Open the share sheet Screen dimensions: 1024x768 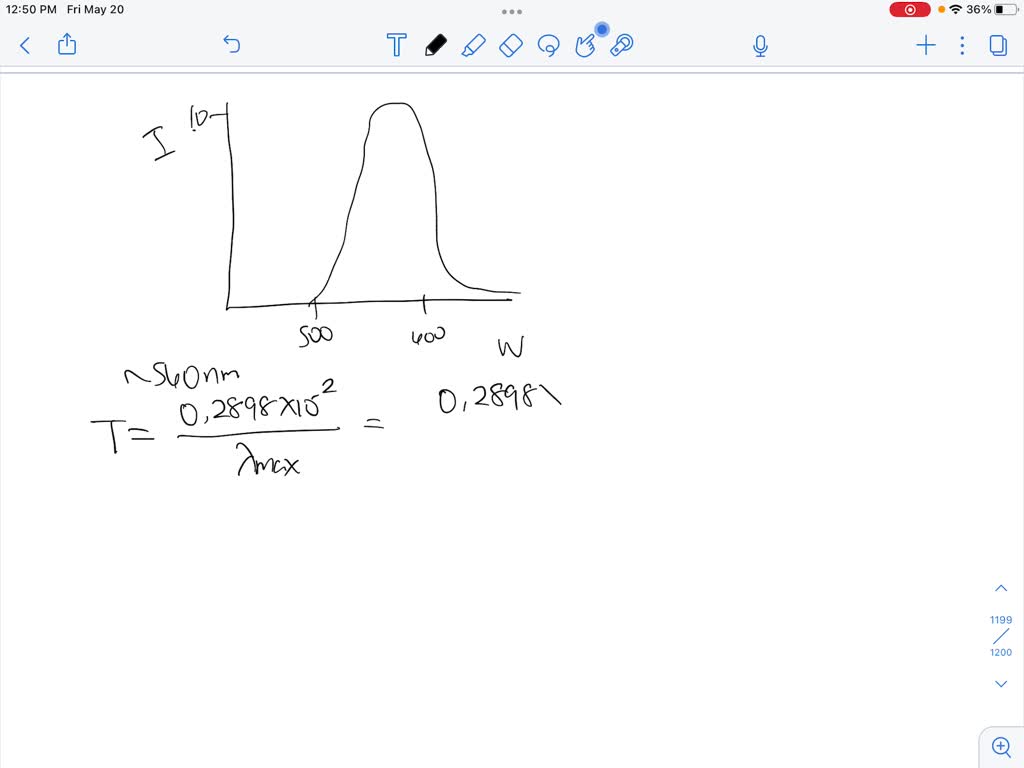(x=66, y=45)
